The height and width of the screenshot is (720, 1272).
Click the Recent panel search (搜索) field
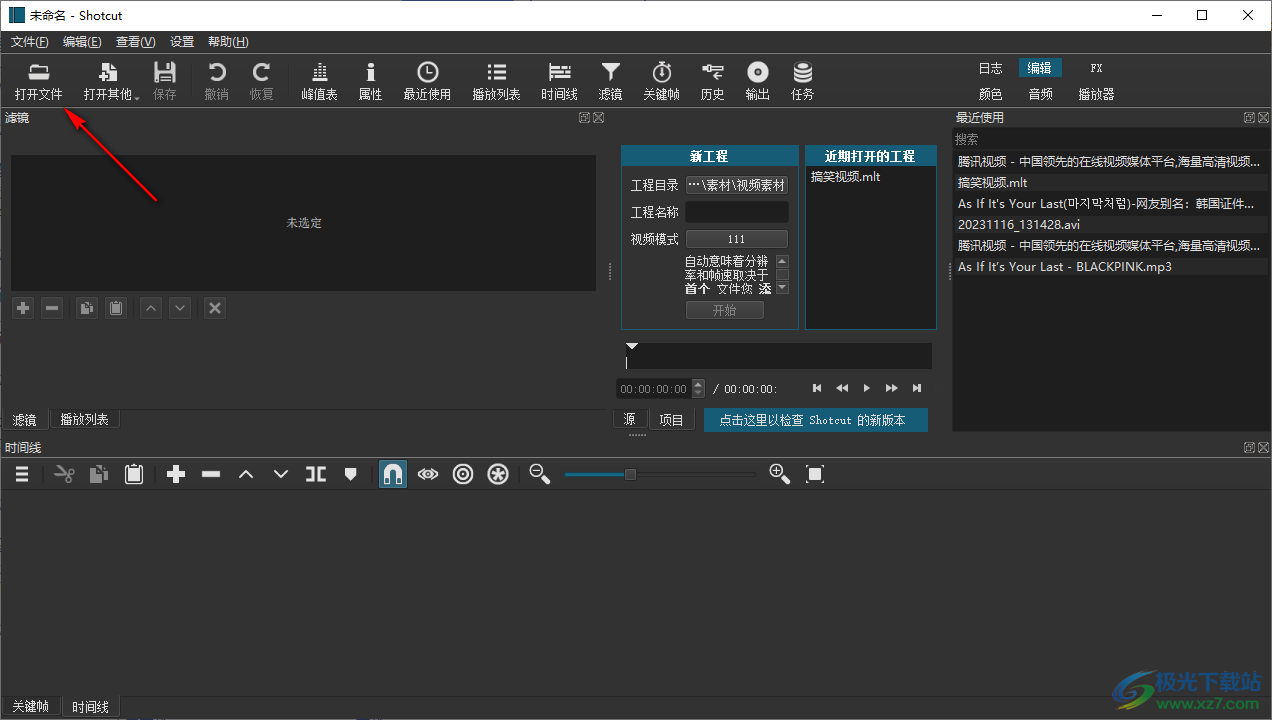click(1110, 139)
